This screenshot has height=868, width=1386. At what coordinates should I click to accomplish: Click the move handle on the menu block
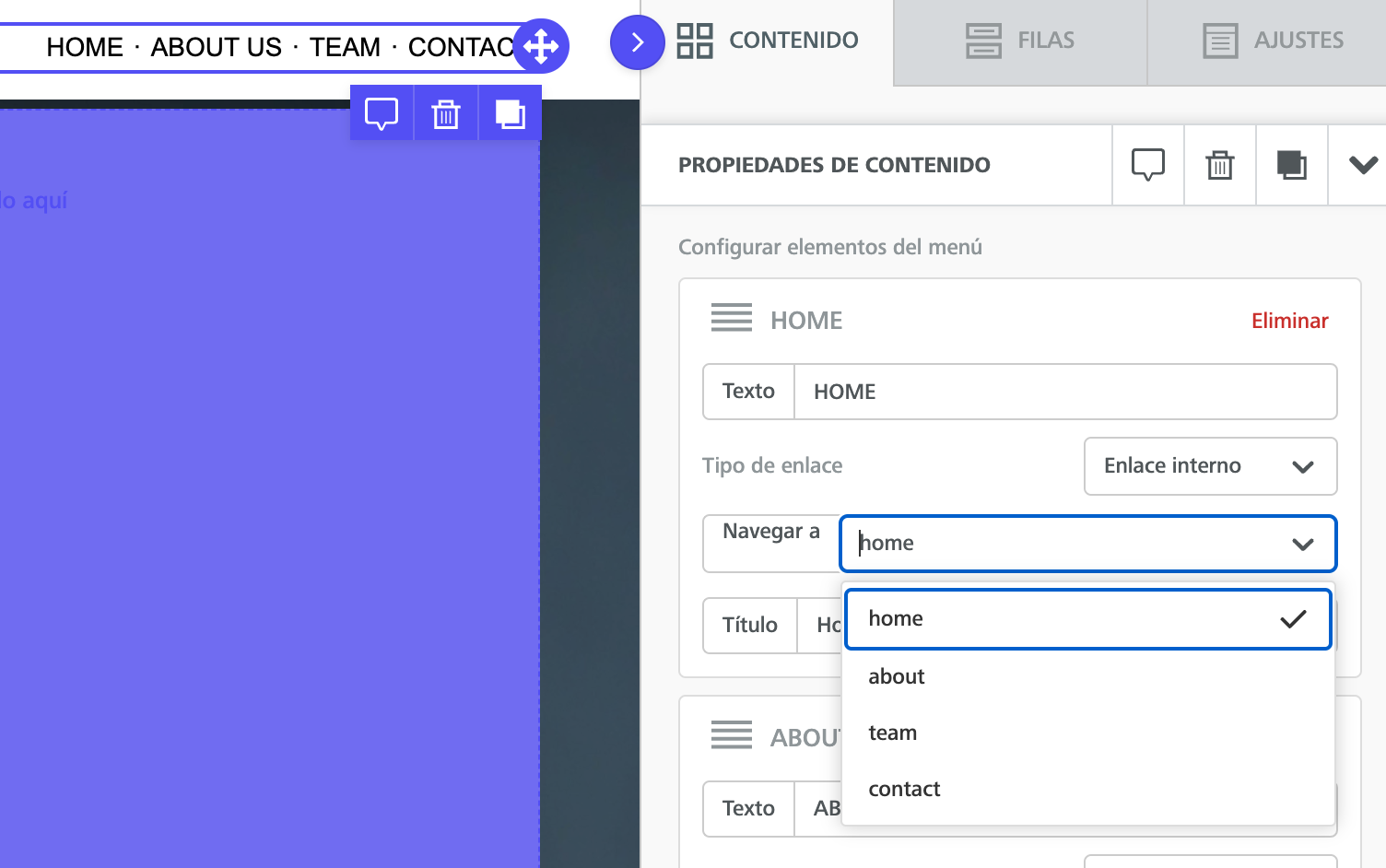(541, 46)
